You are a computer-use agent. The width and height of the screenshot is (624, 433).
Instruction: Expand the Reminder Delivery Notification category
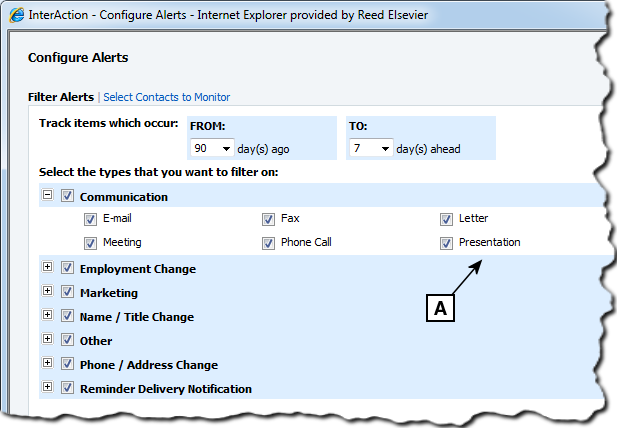[47, 386]
